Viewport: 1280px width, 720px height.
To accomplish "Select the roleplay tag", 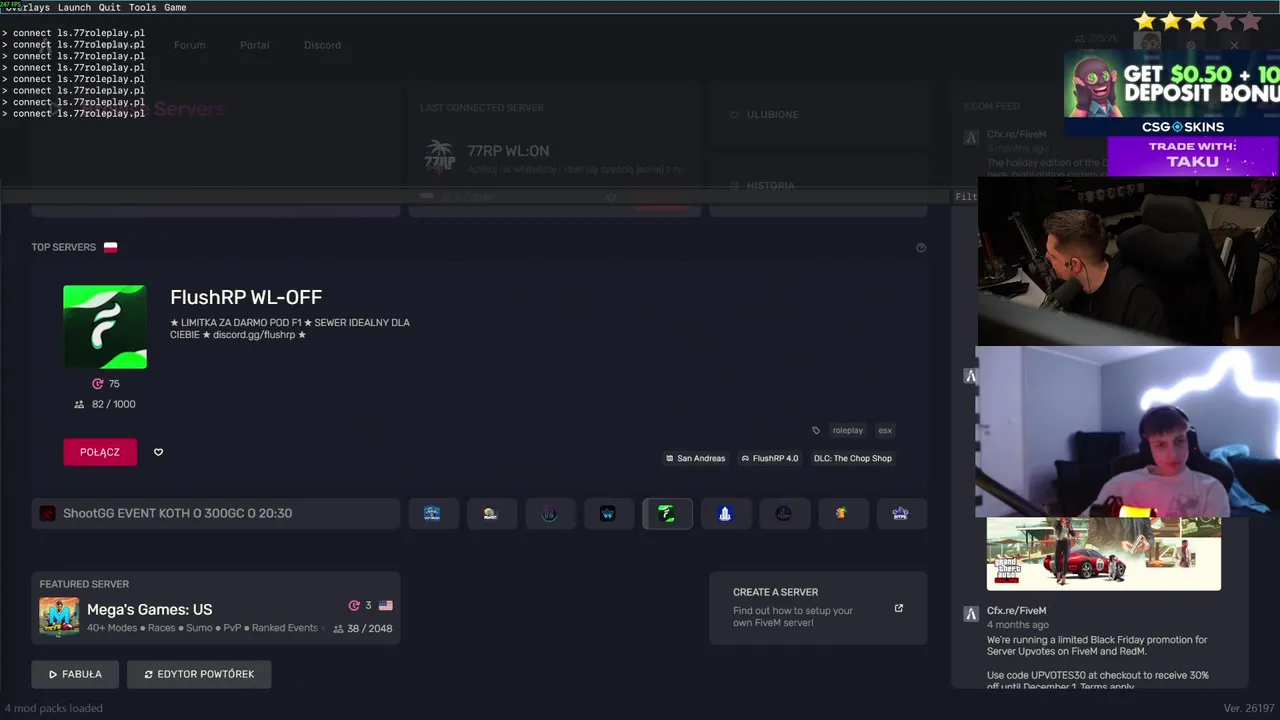I will (x=847, y=430).
